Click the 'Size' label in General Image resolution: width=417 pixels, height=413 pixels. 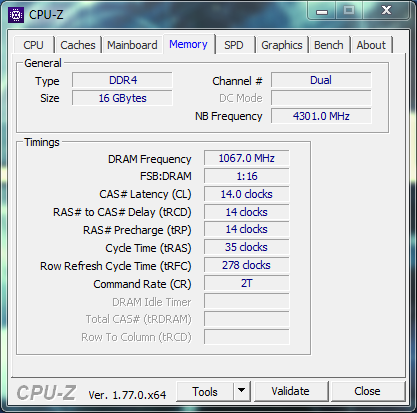[x=50, y=98]
